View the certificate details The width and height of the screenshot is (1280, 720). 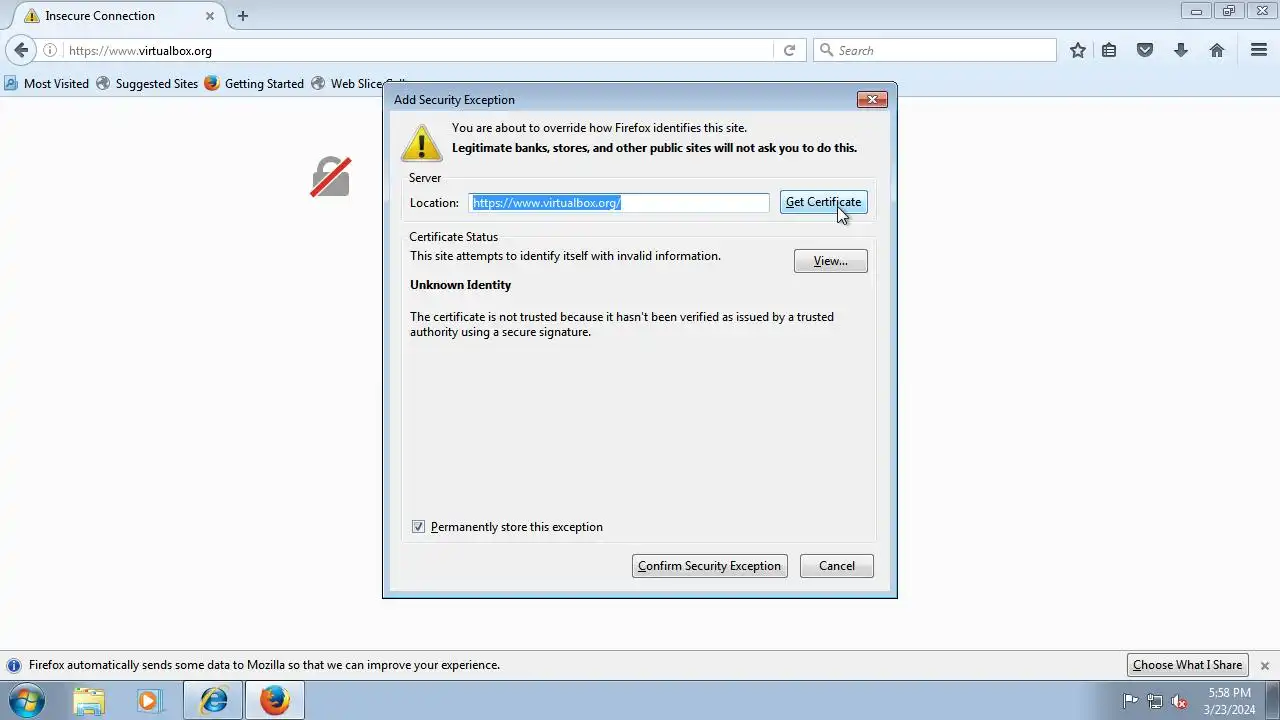(x=830, y=261)
